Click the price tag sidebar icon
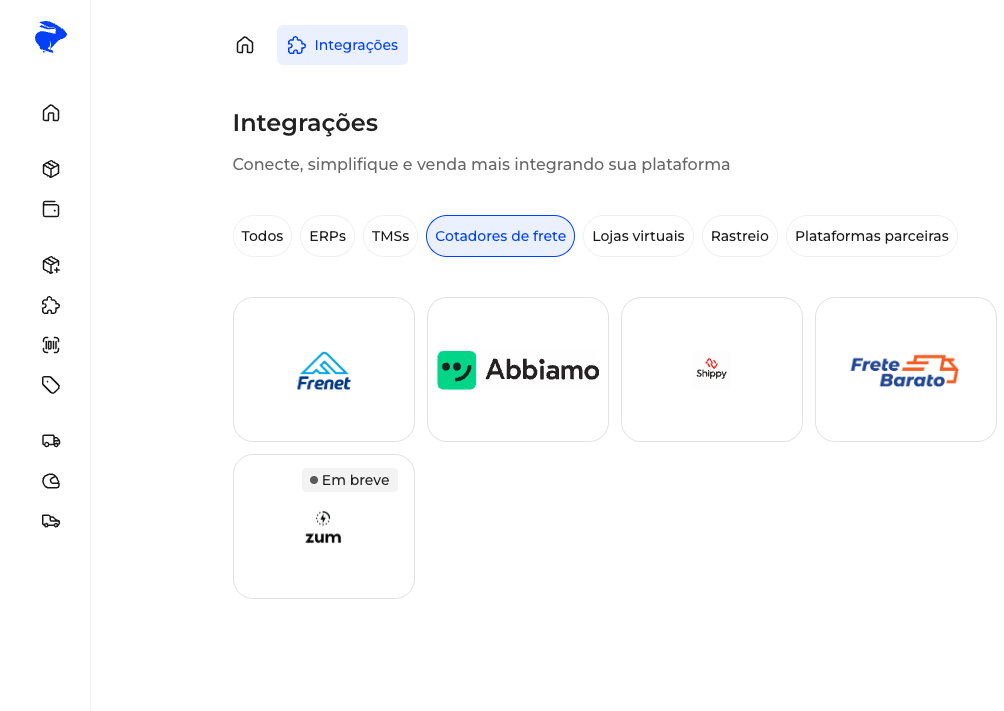1004x711 pixels. pyautogui.click(x=51, y=385)
